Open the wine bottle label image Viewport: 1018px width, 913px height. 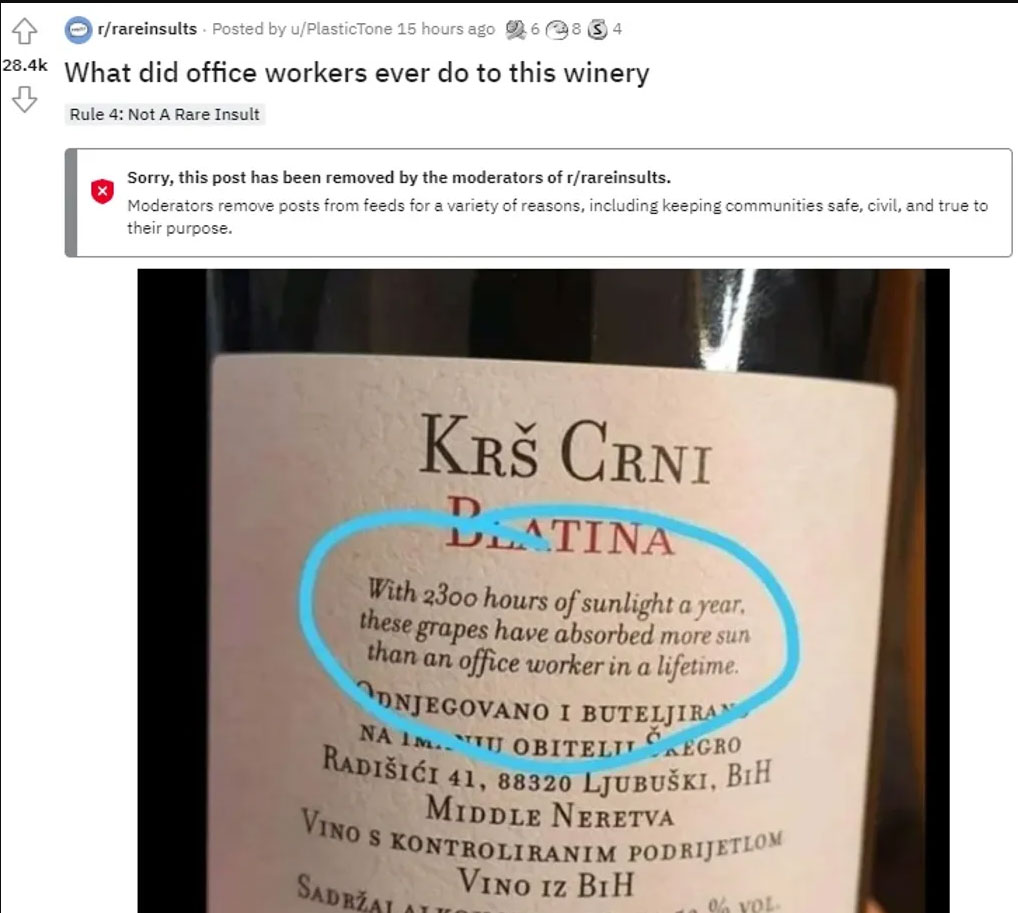(x=543, y=591)
